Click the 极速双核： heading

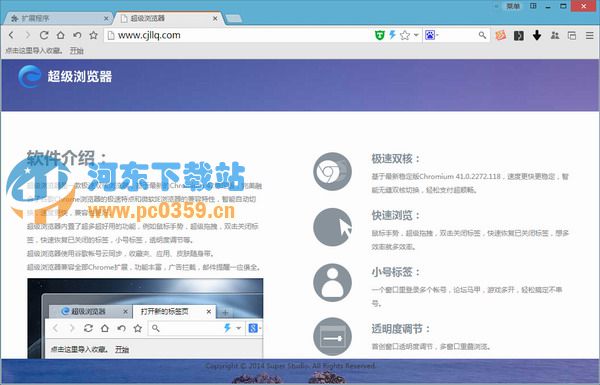point(396,159)
